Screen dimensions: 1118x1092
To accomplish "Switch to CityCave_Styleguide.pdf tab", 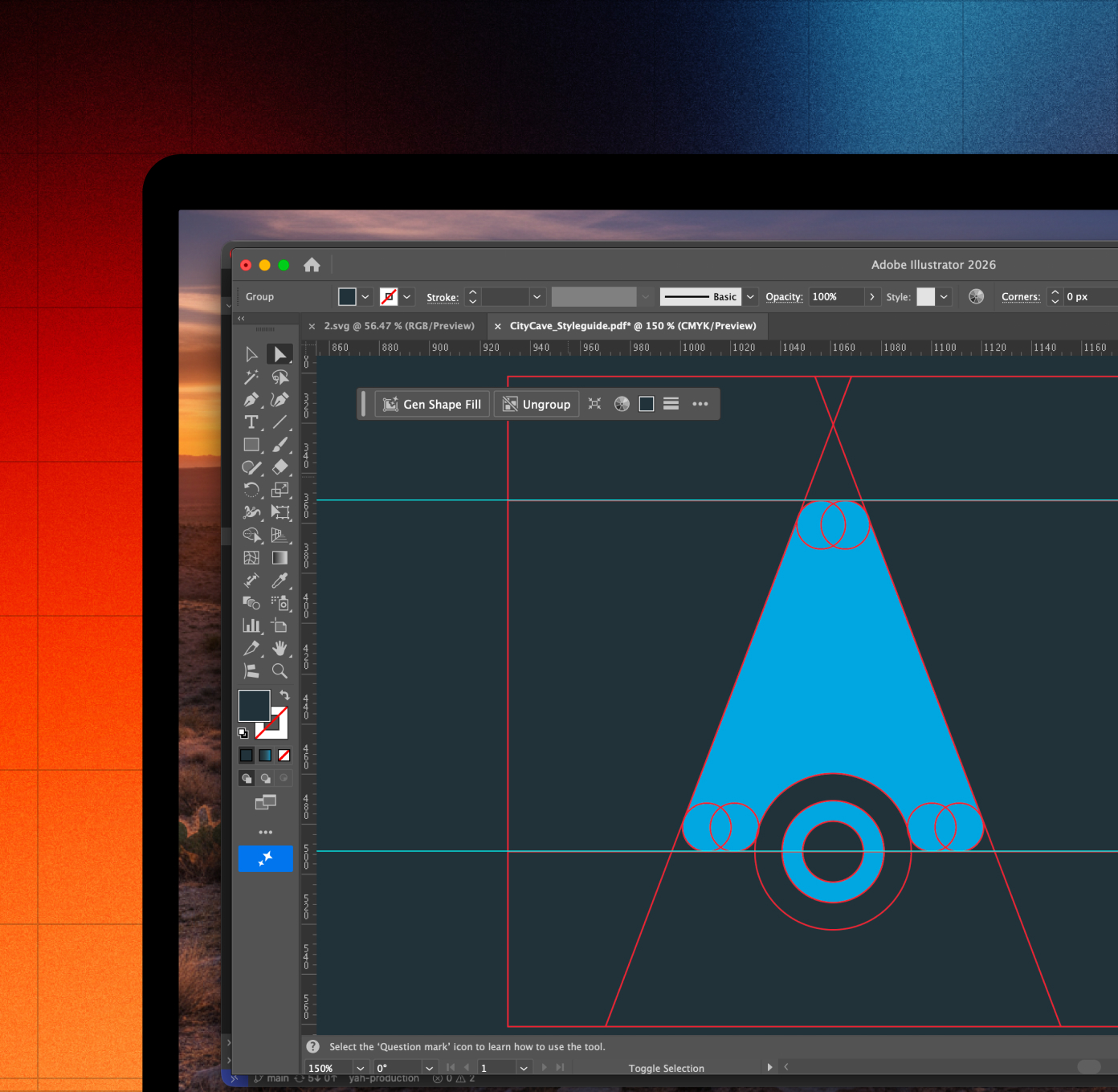I will [x=633, y=326].
